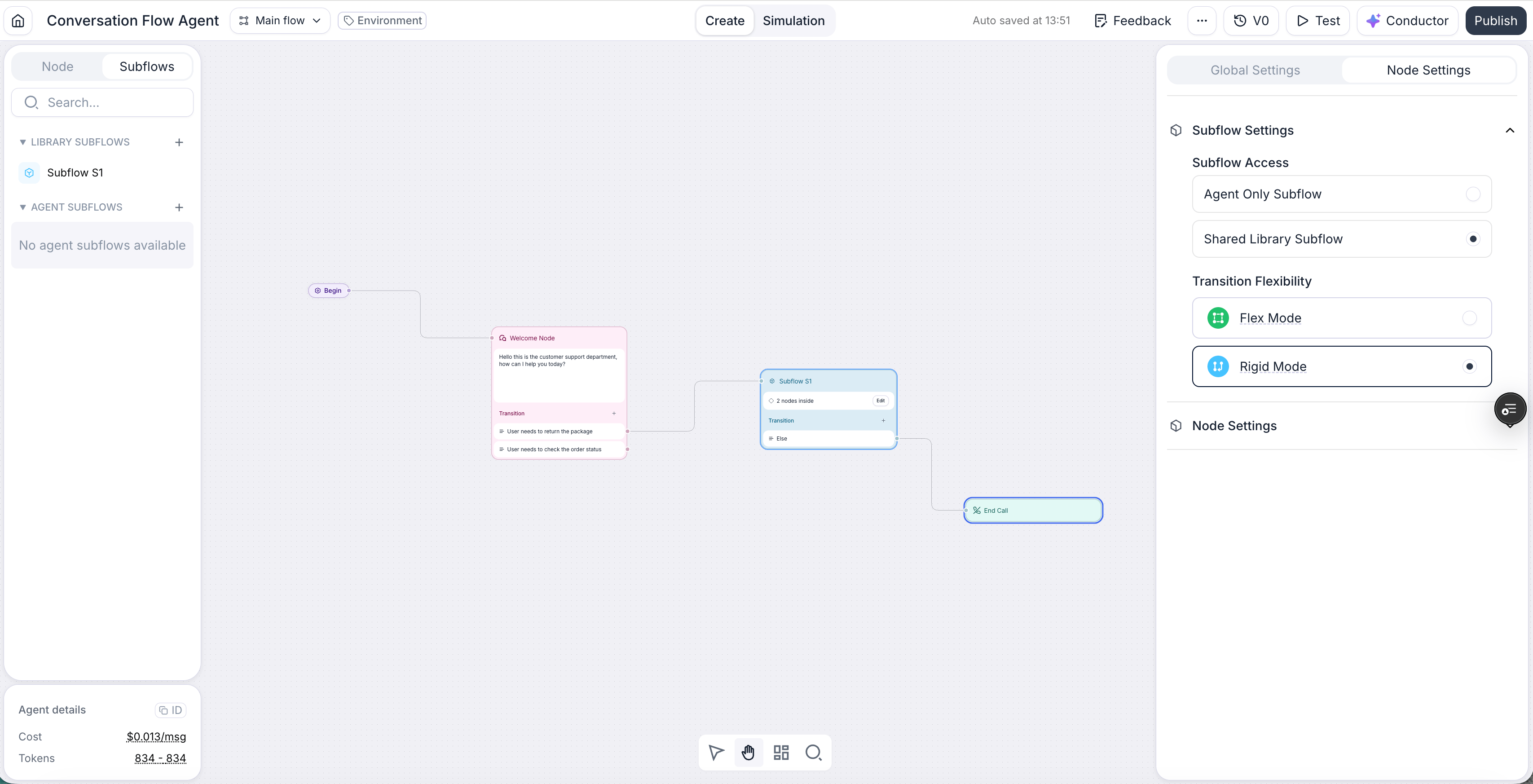Add a transition on Subflow S1 node
Screen dimensions: 1533x784
[x=883, y=420]
